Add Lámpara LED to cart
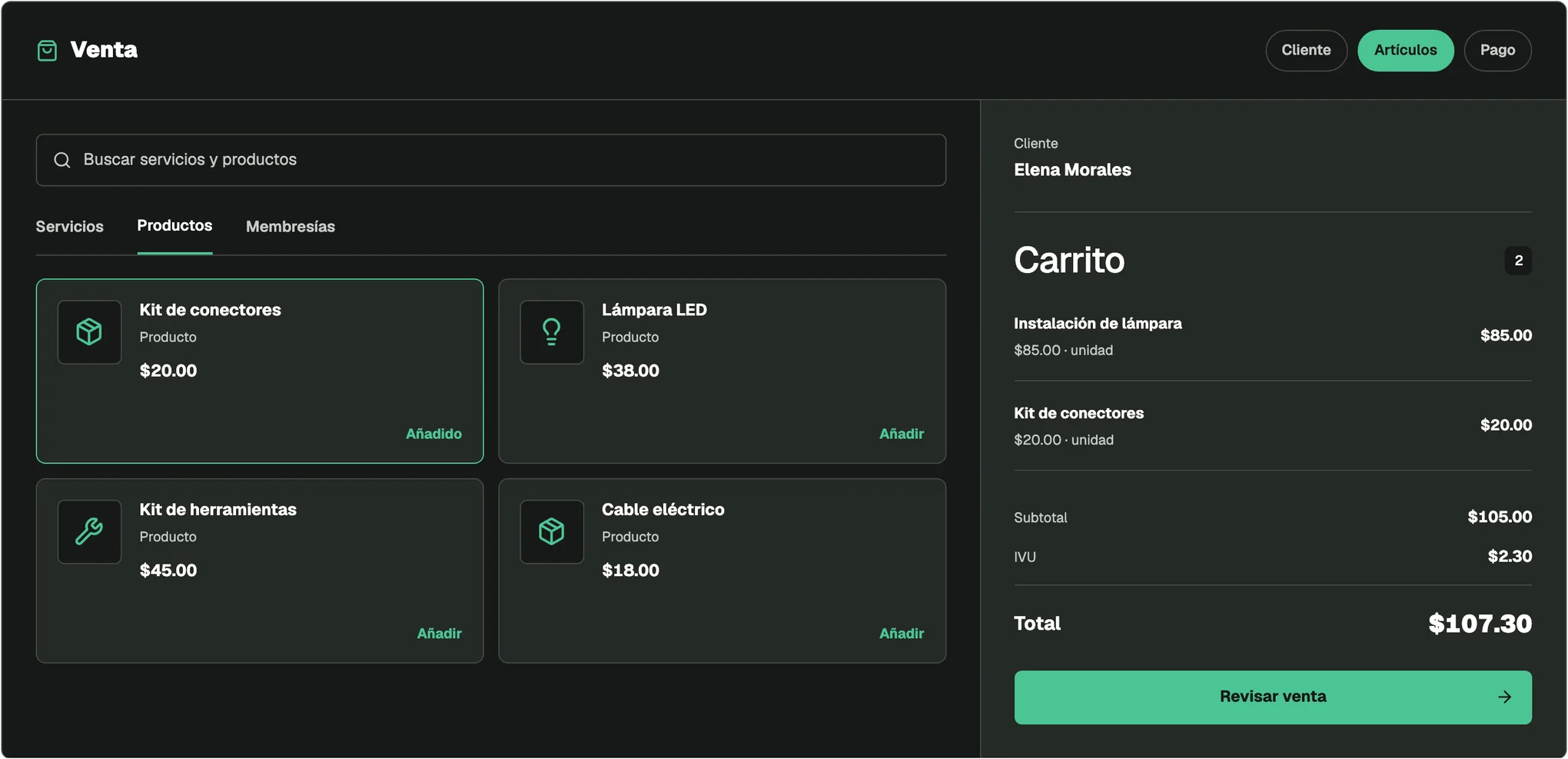 [x=902, y=434]
